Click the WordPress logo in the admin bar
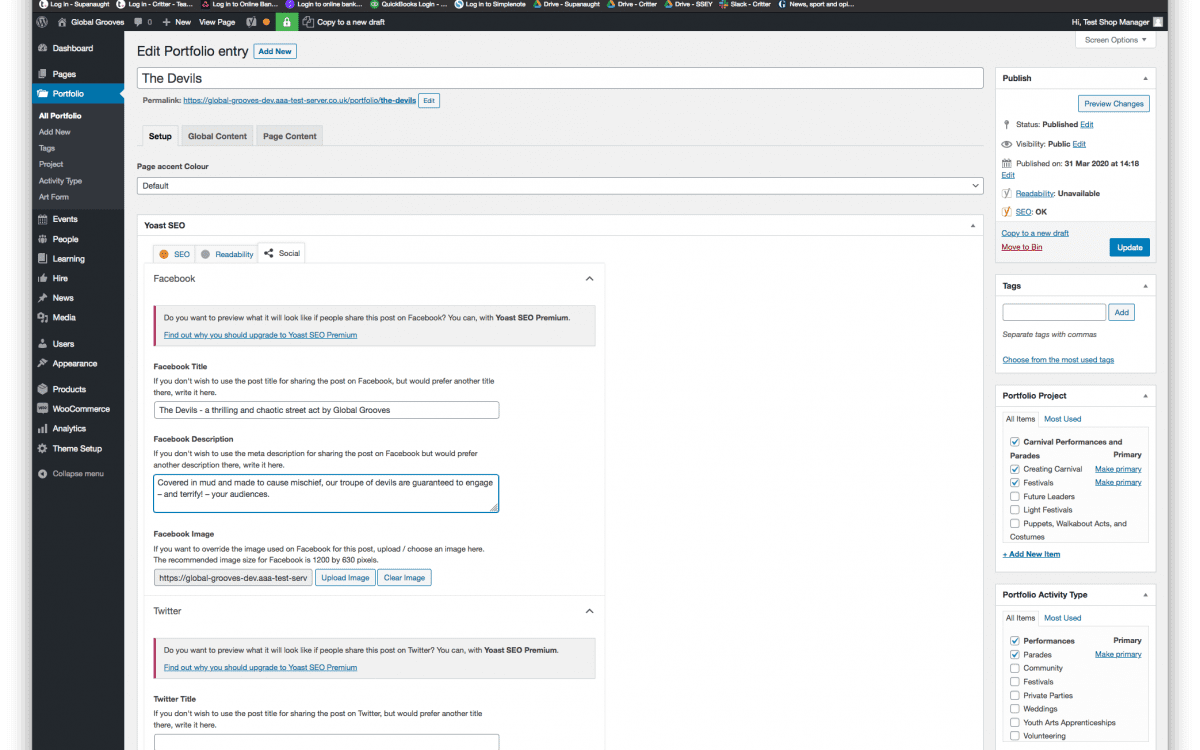This screenshot has width=1200, height=750. pos(42,21)
